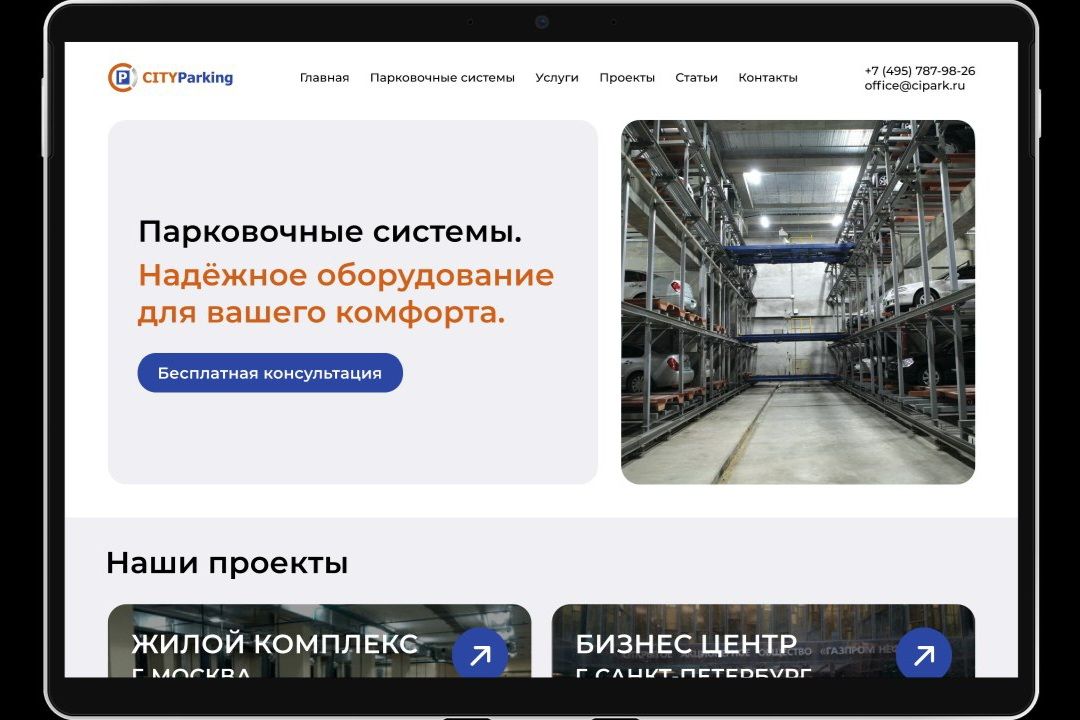This screenshot has height=720, width=1080.
Task: Click the black Парковочные системы hero heading
Action: [x=330, y=232]
